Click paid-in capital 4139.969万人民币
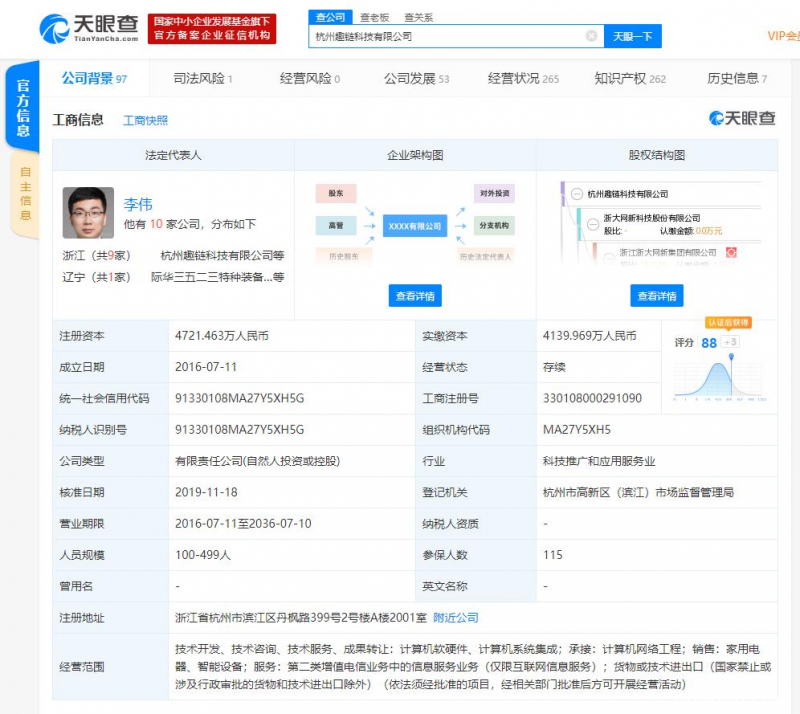Screen dimensions: 800x714 [590, 336]
